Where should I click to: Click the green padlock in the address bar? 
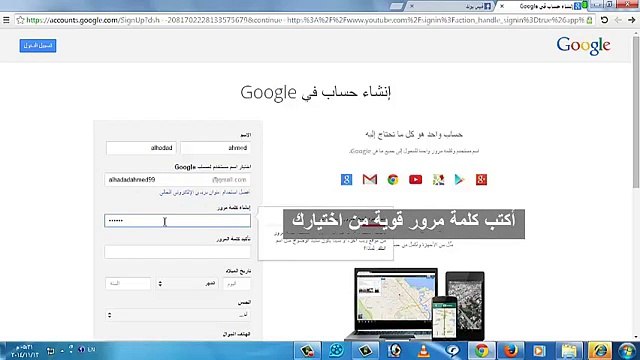point(589,20)
